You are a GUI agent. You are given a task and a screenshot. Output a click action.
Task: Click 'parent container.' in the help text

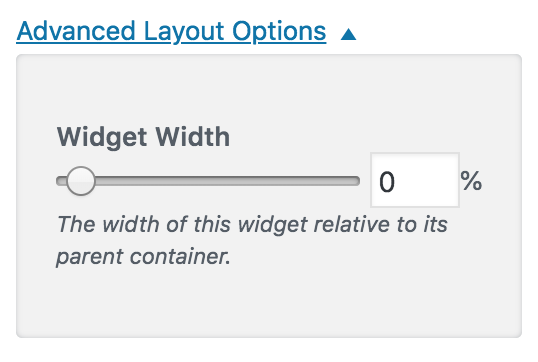(143, 257)
